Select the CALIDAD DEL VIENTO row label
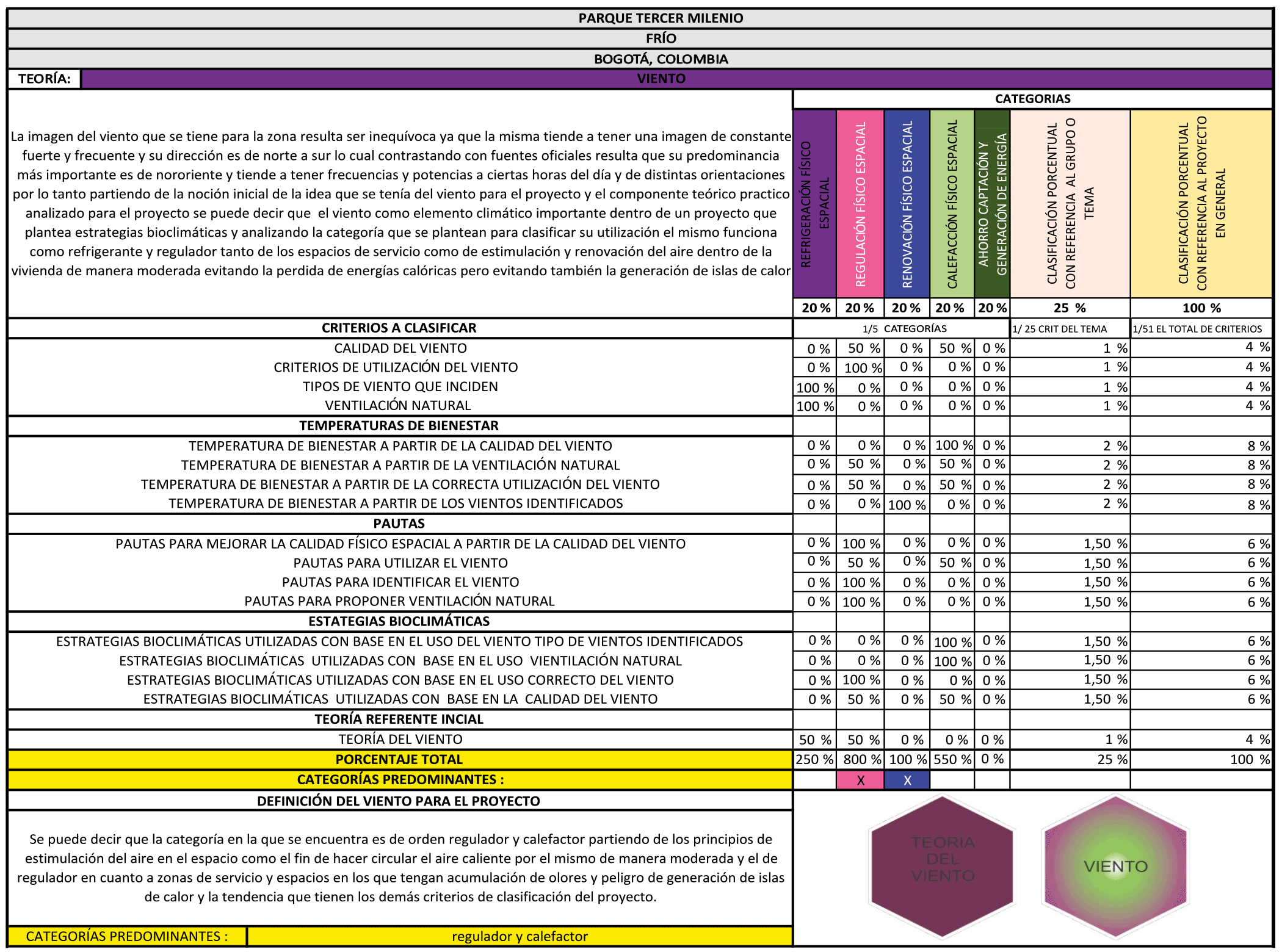1282x952 pixels. 400,348
